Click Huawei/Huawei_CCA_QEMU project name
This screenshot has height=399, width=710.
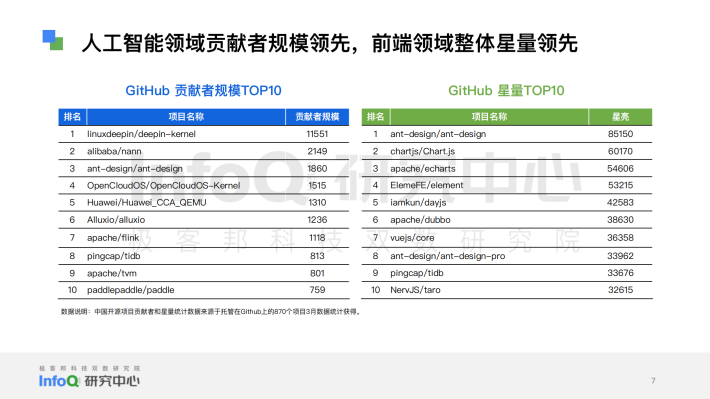pyautogui.click(x=147, y=202)
